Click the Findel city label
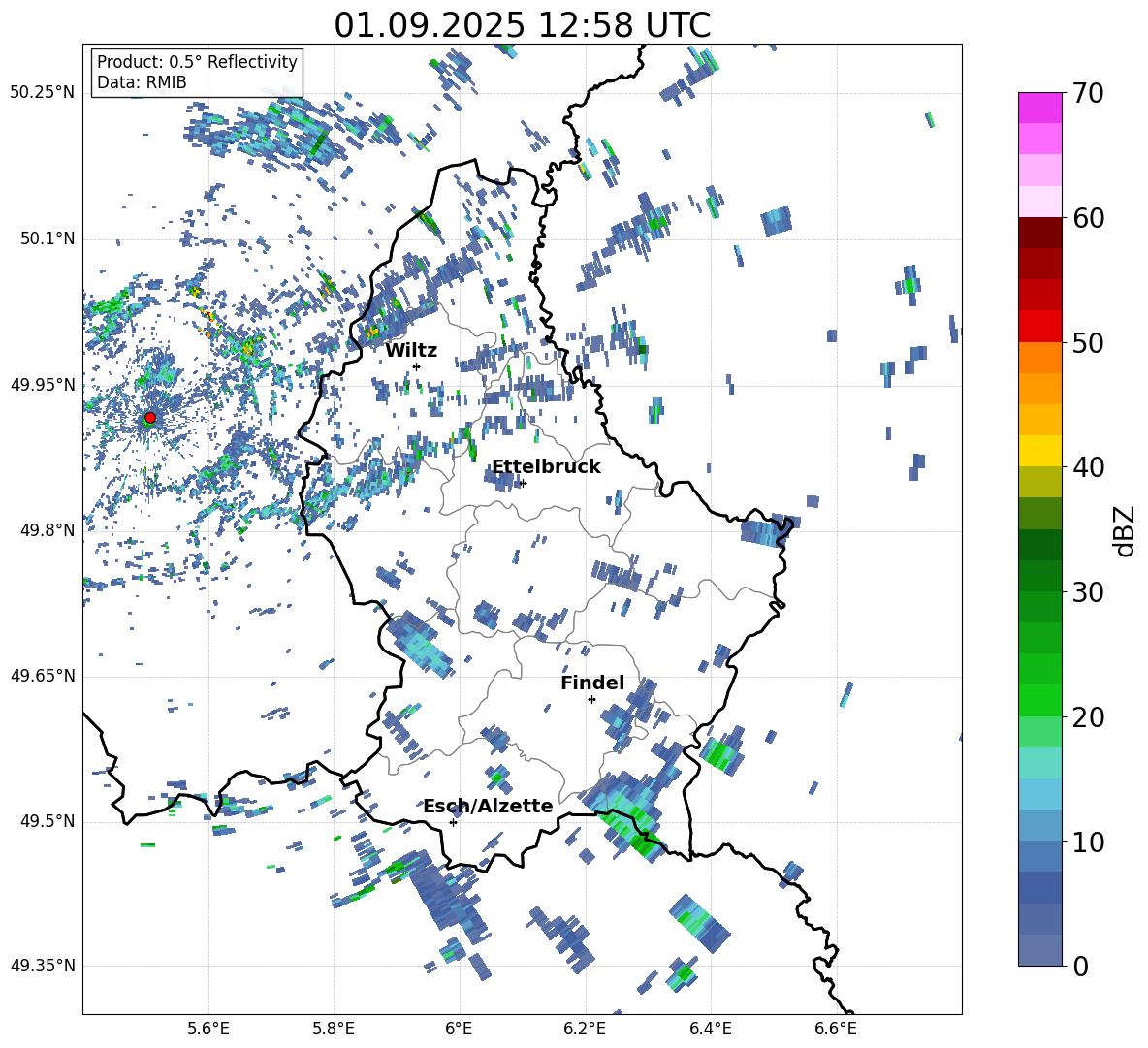This screenshot has height=1048, width=1148. [x=592, y=683]
